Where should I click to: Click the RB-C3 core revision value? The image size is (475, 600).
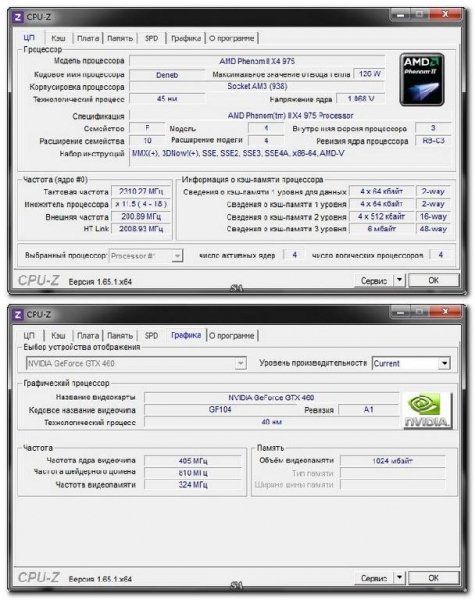coord(433,141)
